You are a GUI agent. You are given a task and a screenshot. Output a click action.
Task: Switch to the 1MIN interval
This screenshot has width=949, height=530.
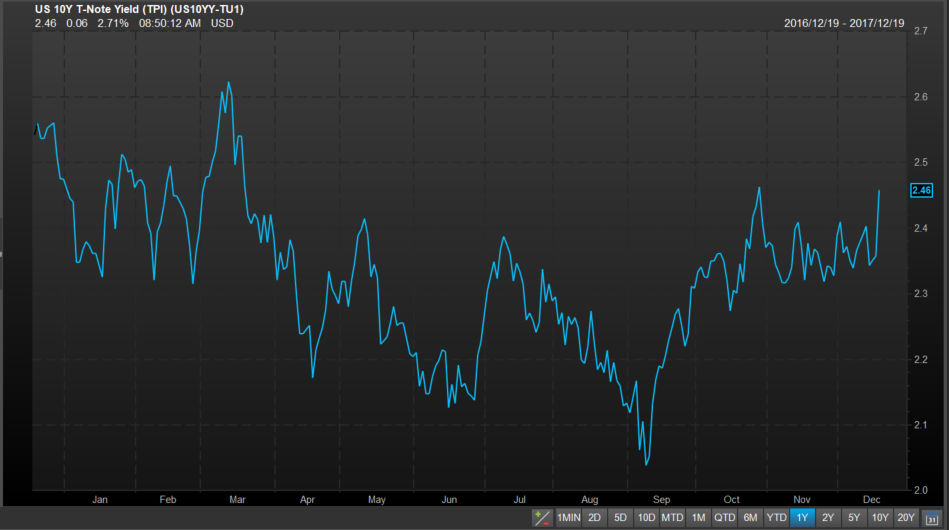[x=568, y=518]
